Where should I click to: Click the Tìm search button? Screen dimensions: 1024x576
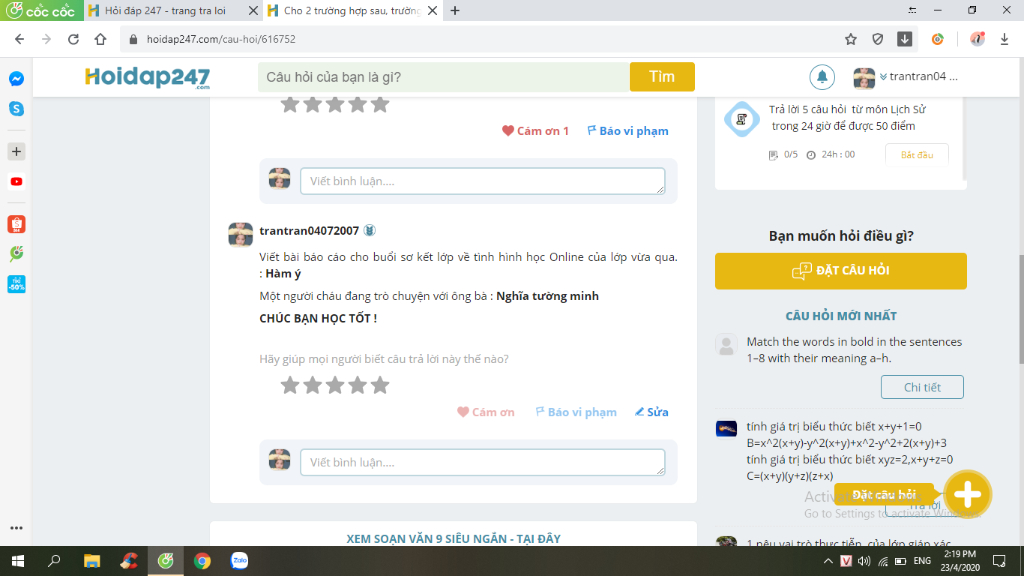pos(662,77)
